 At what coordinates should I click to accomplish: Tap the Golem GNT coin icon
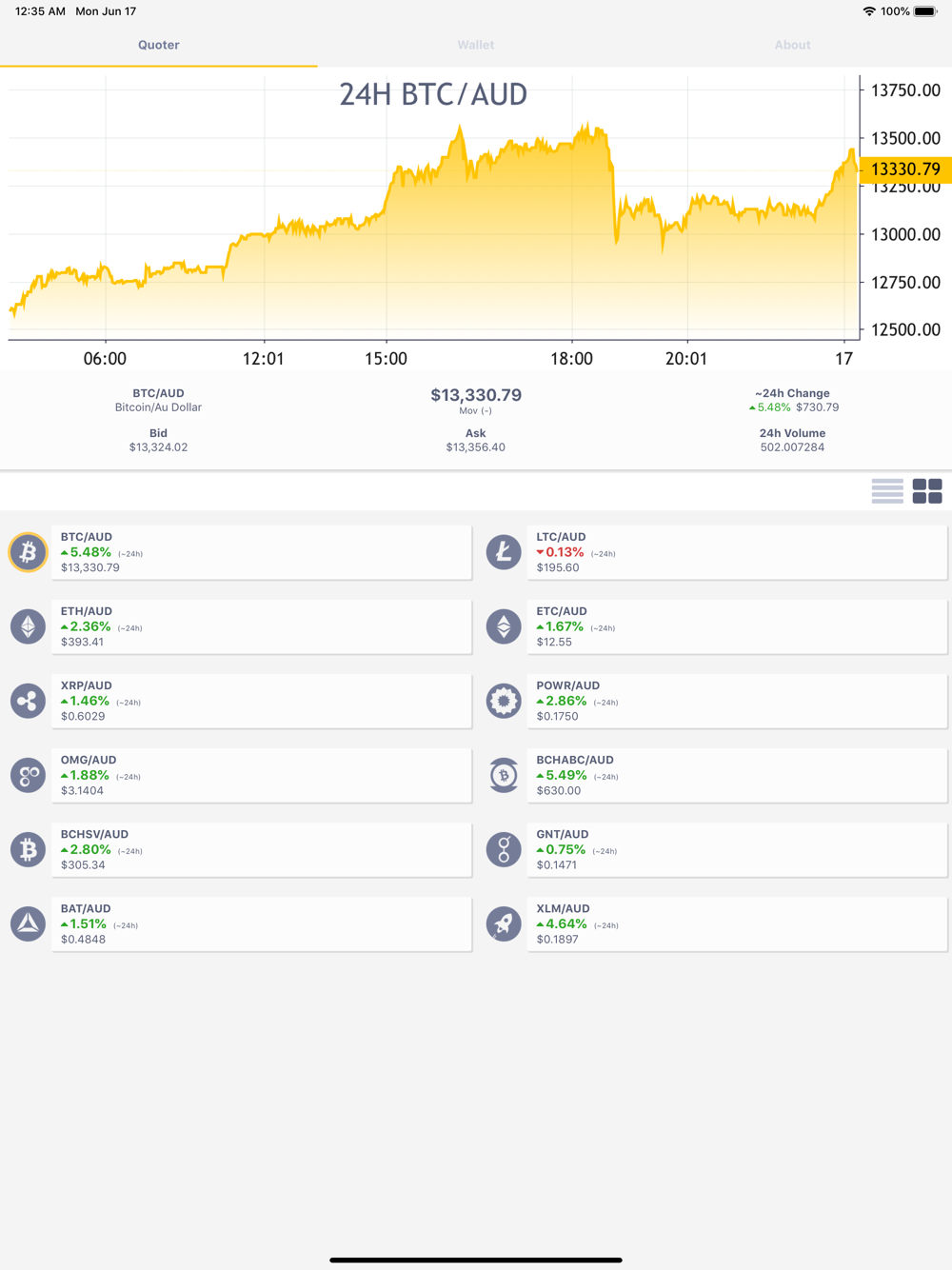coord(504,849)
